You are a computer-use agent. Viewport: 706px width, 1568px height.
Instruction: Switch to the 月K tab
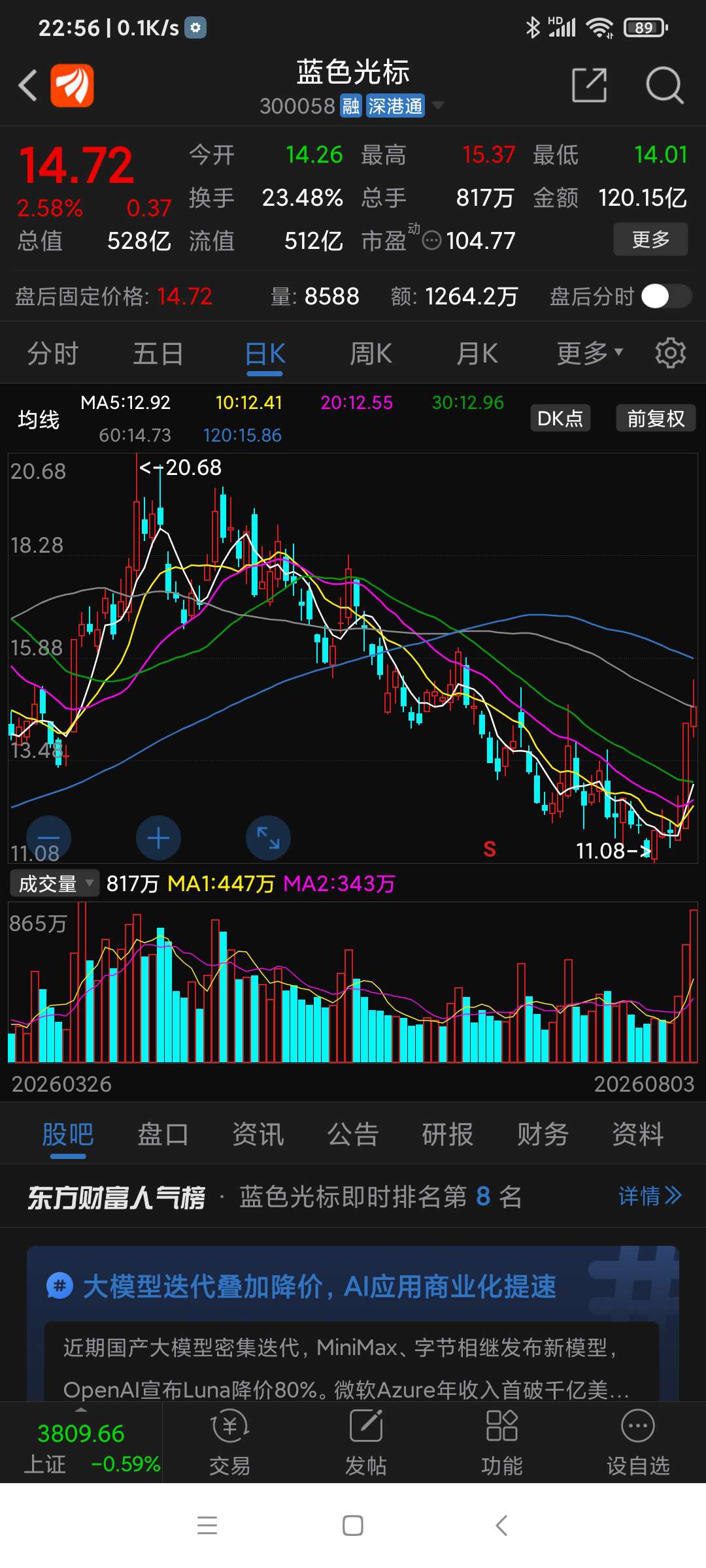(x=477, y=353)
